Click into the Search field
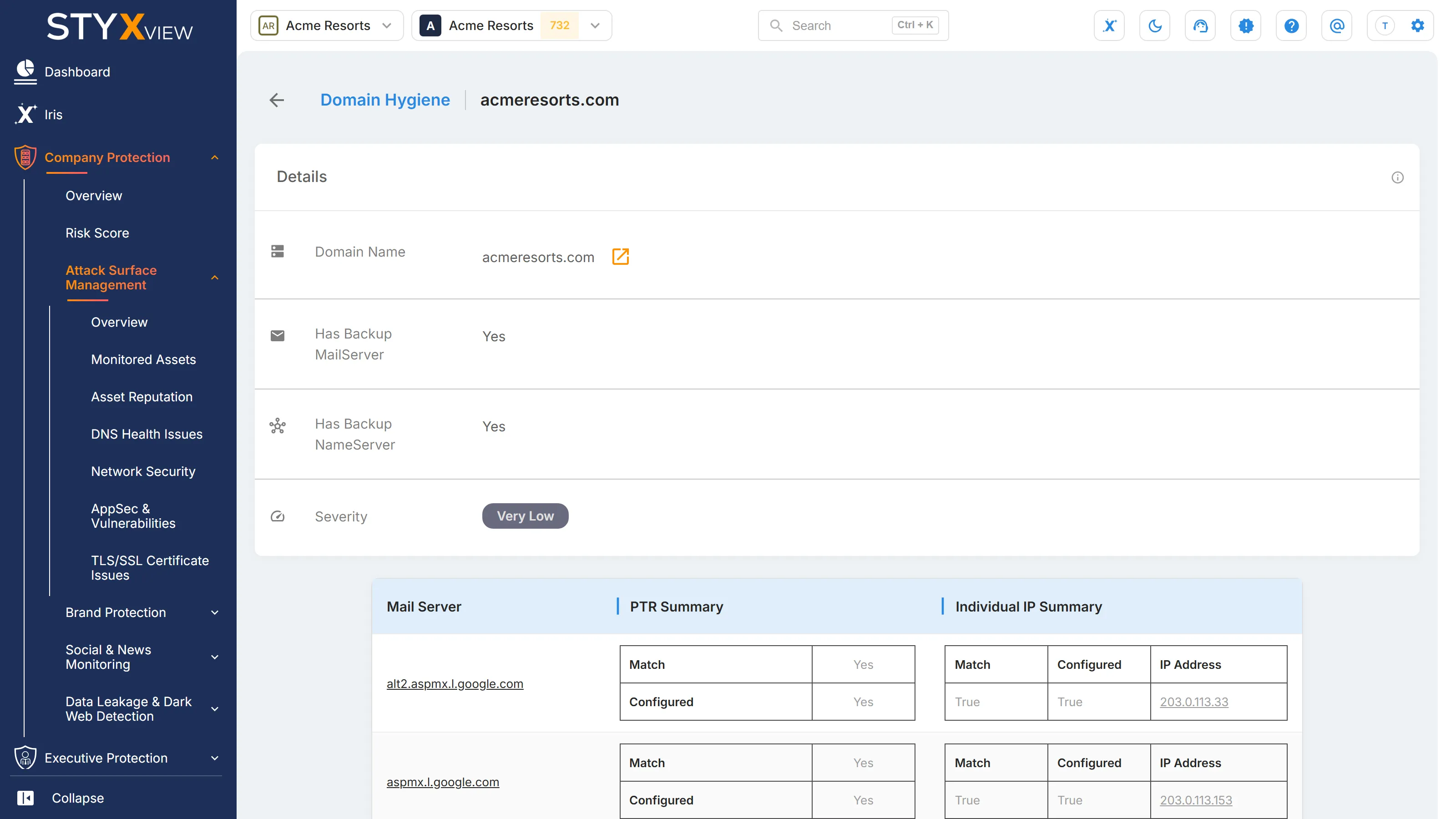This screenshot has height=819, width=1456. point(853,25)
